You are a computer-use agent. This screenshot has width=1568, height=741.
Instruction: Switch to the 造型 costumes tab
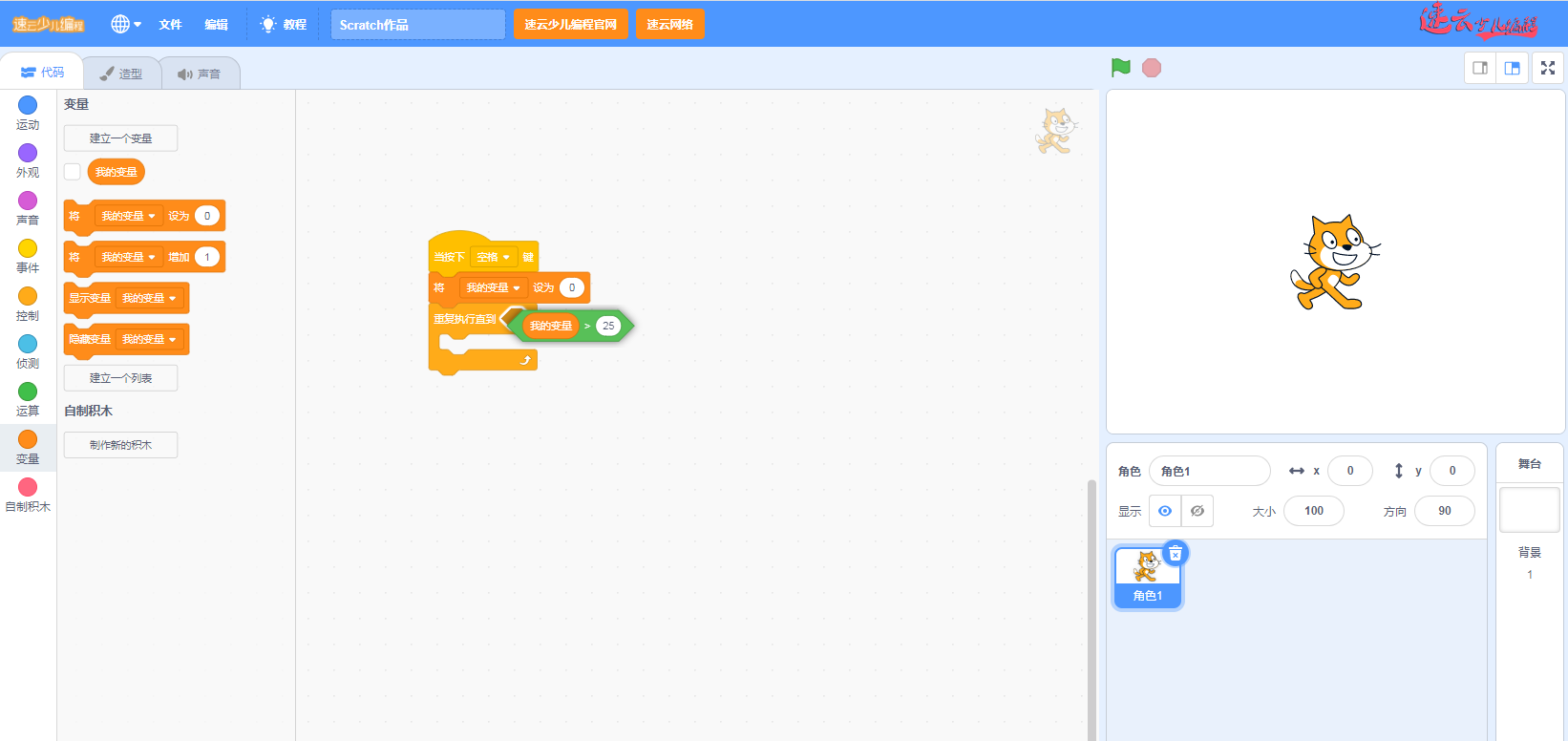(x=121, y=74)
